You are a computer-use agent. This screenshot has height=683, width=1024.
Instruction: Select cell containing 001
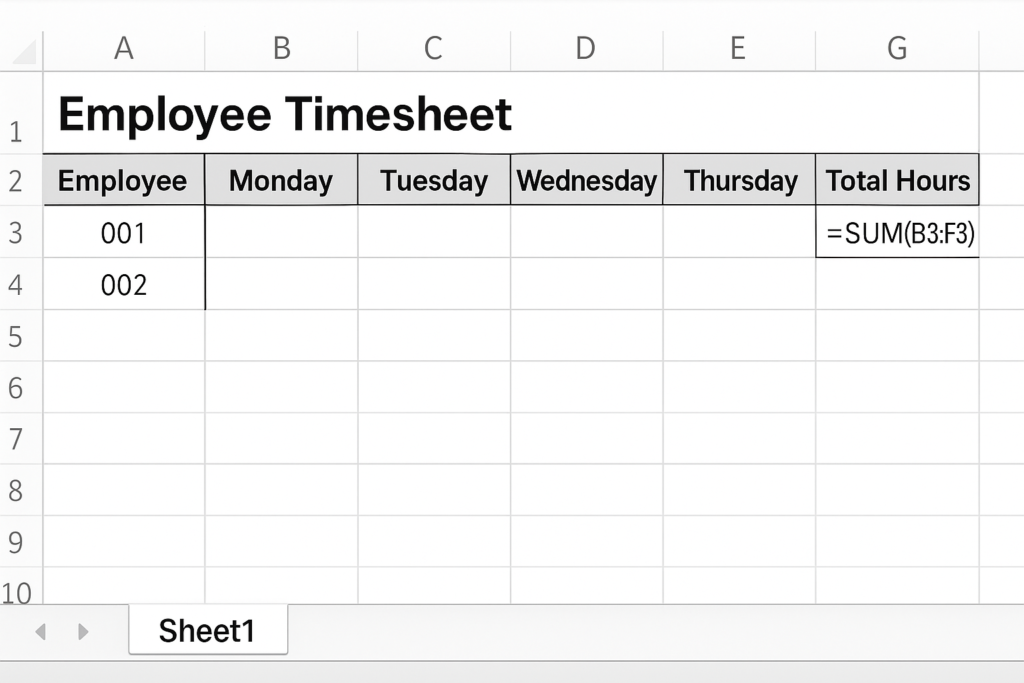coord(124,232)
